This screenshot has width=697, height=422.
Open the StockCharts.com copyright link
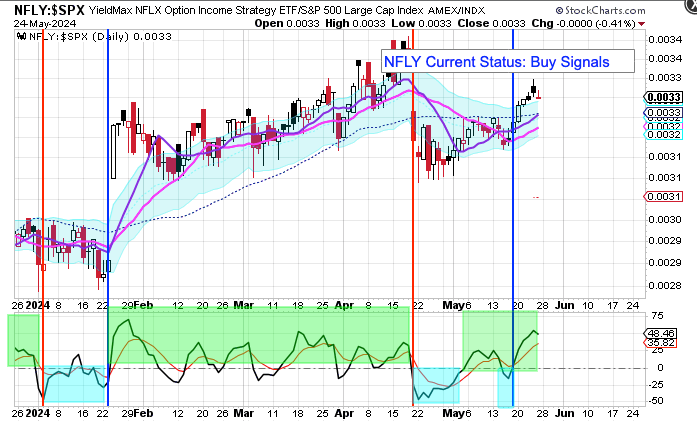tap(639, 9)
